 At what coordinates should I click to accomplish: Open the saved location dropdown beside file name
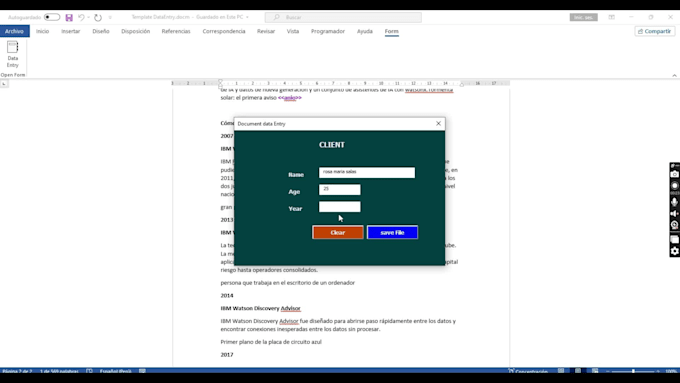click(247, 17)
